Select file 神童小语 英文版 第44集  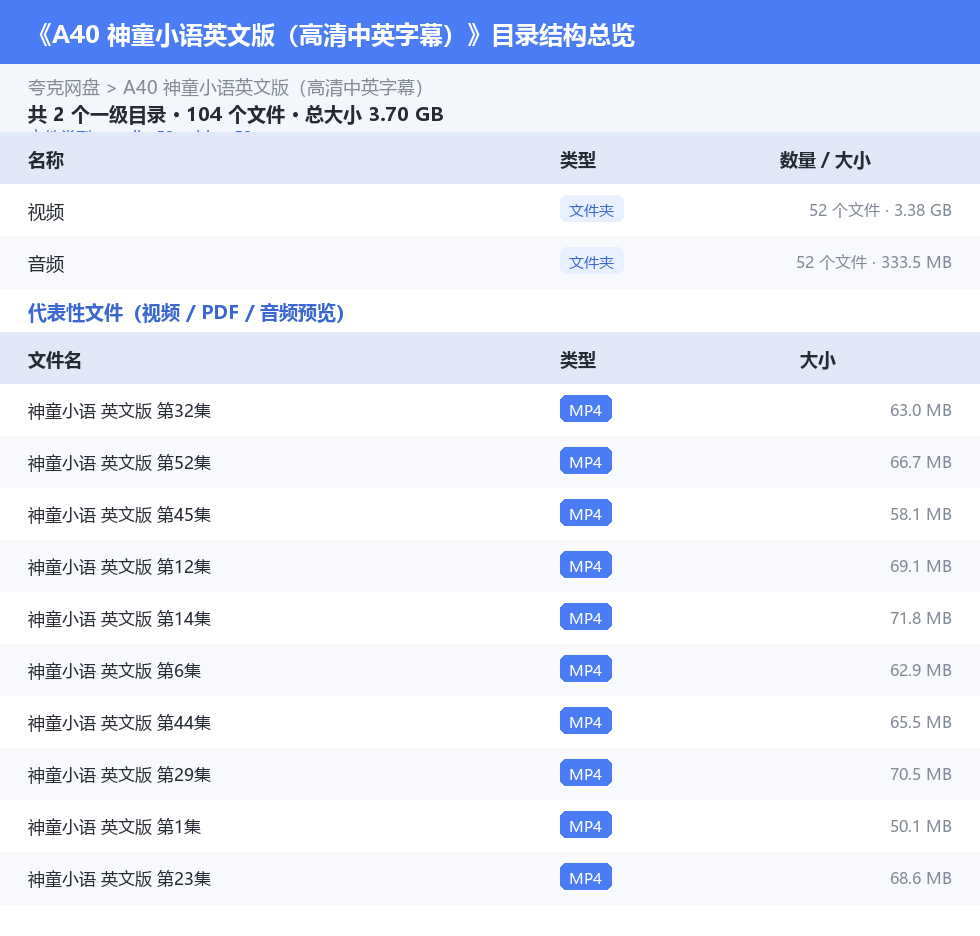[x=119, y=722]
